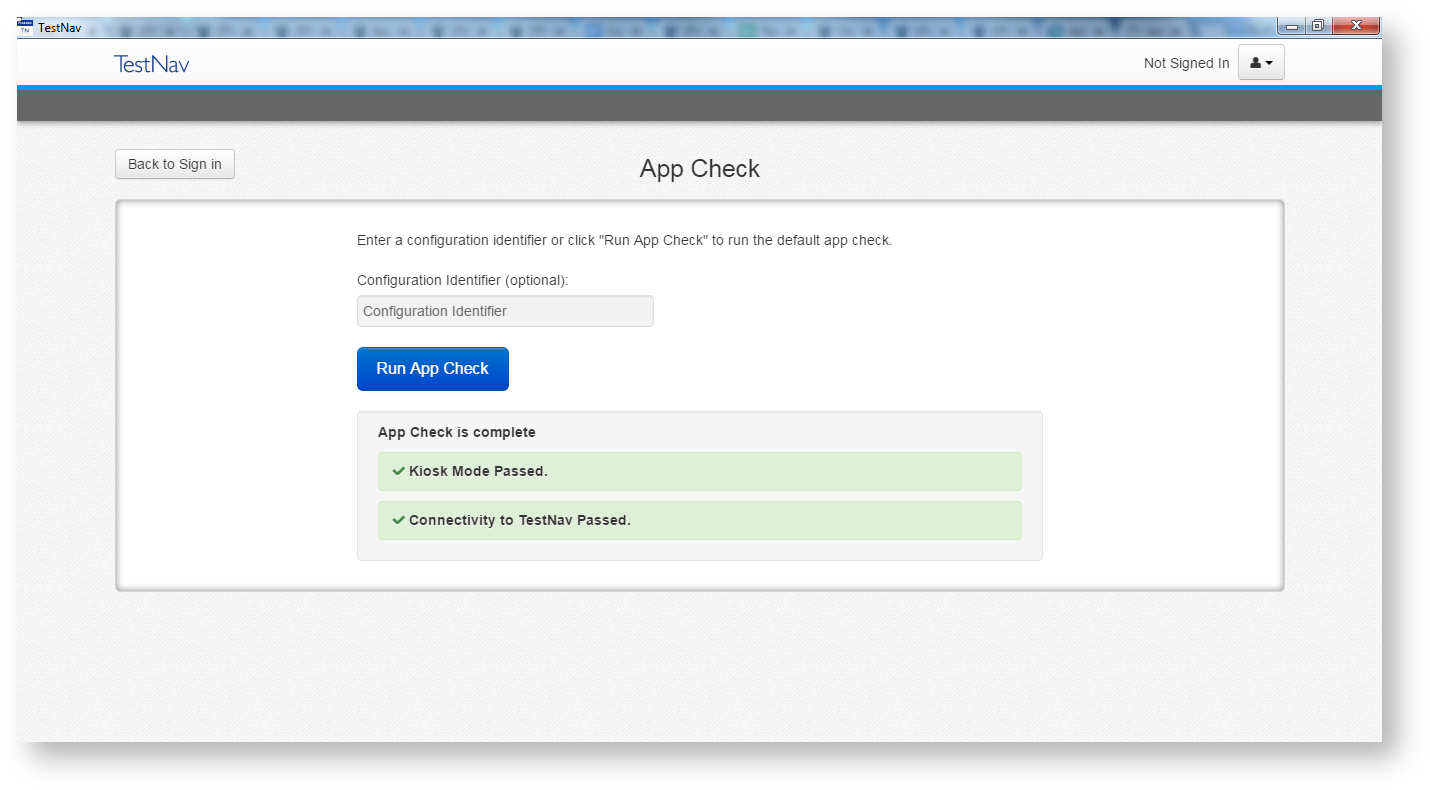The width and height of the screenshot is (1430, 790).
Task: Minimize the TestNav window
Action: [1292, 26]
